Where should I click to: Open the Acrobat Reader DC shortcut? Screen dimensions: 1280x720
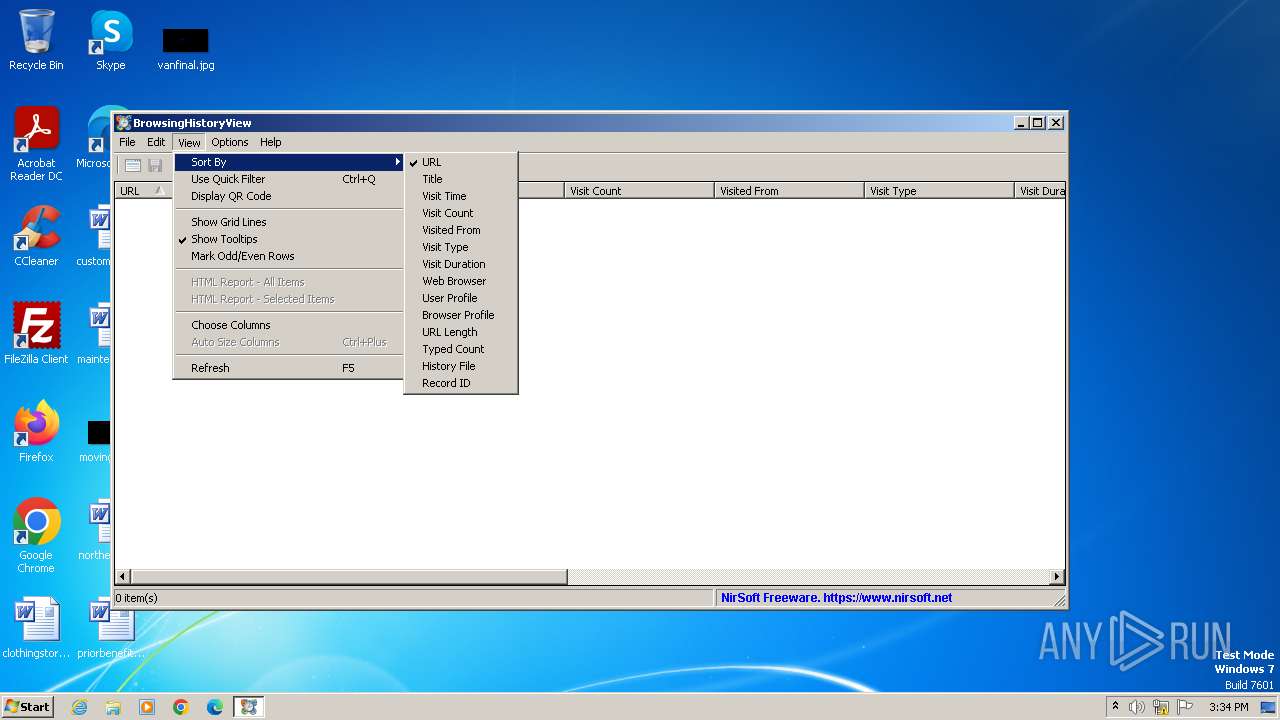pos(36,144)
